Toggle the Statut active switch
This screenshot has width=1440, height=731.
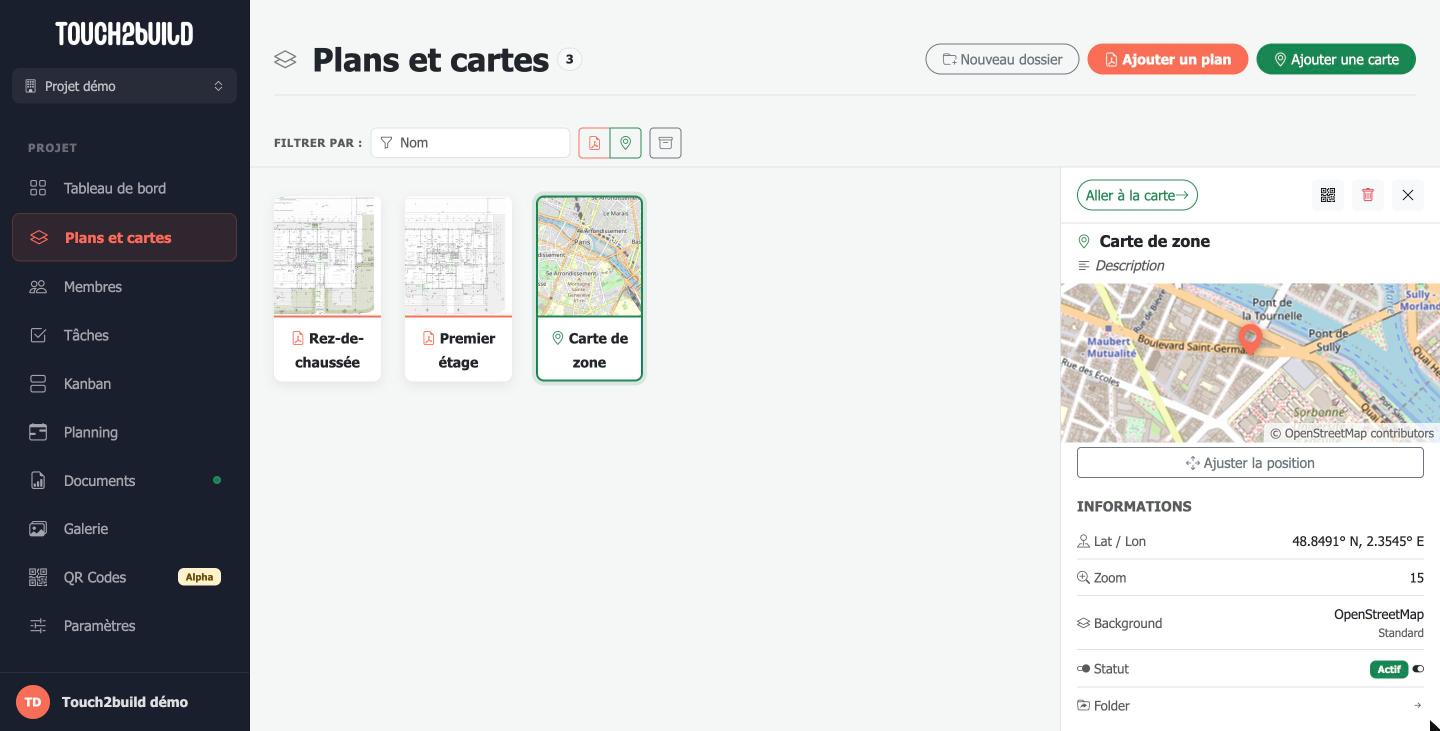tap(1418, 669)
